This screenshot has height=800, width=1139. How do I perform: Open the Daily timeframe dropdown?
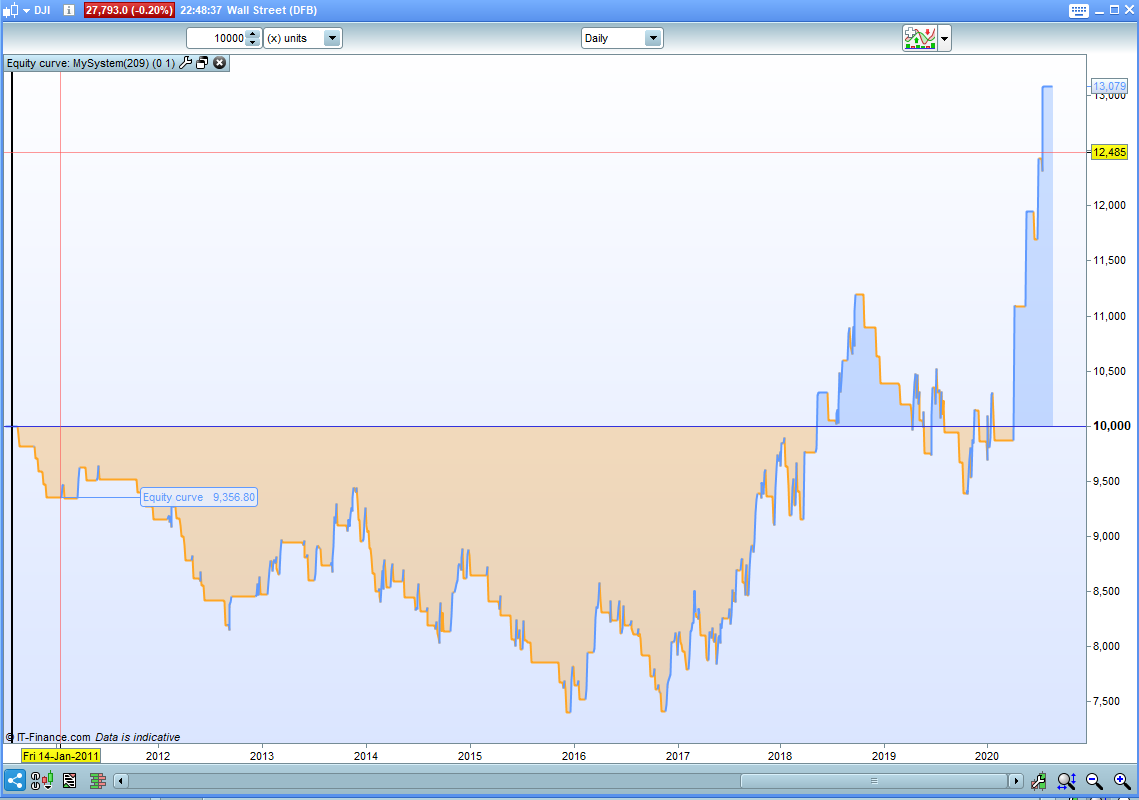[x=622, y=38]
